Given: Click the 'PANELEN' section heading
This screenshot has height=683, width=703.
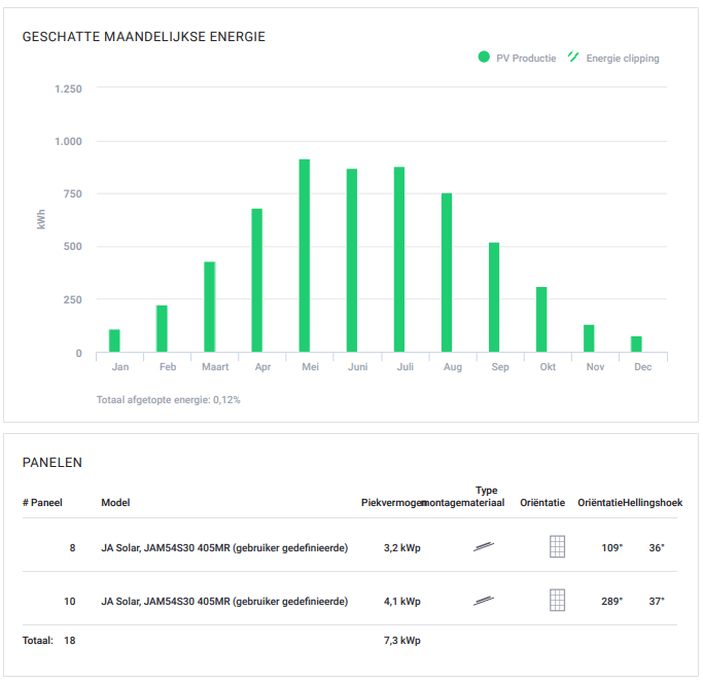Looking at the screenshot, I should pos(52,462).
